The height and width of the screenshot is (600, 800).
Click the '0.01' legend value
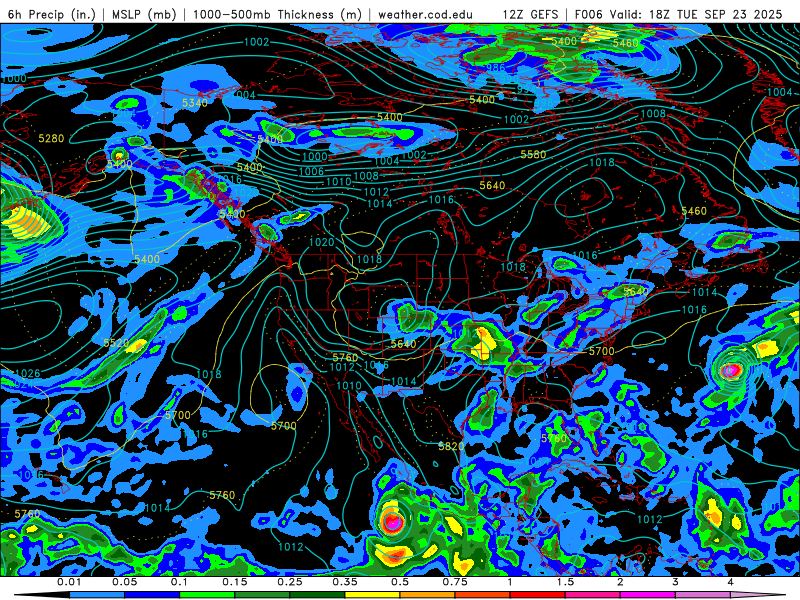tap(69, 582)
